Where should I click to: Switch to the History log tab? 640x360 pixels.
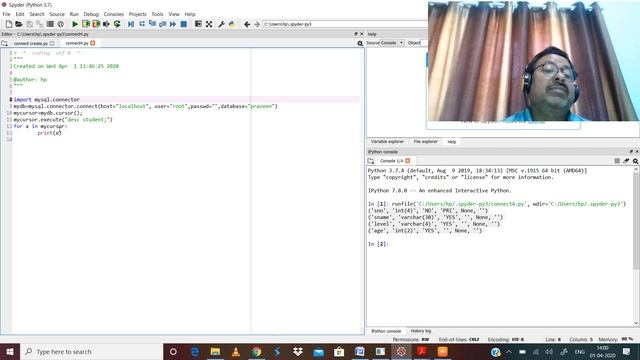pyautogui.click(x=421, y=331)
